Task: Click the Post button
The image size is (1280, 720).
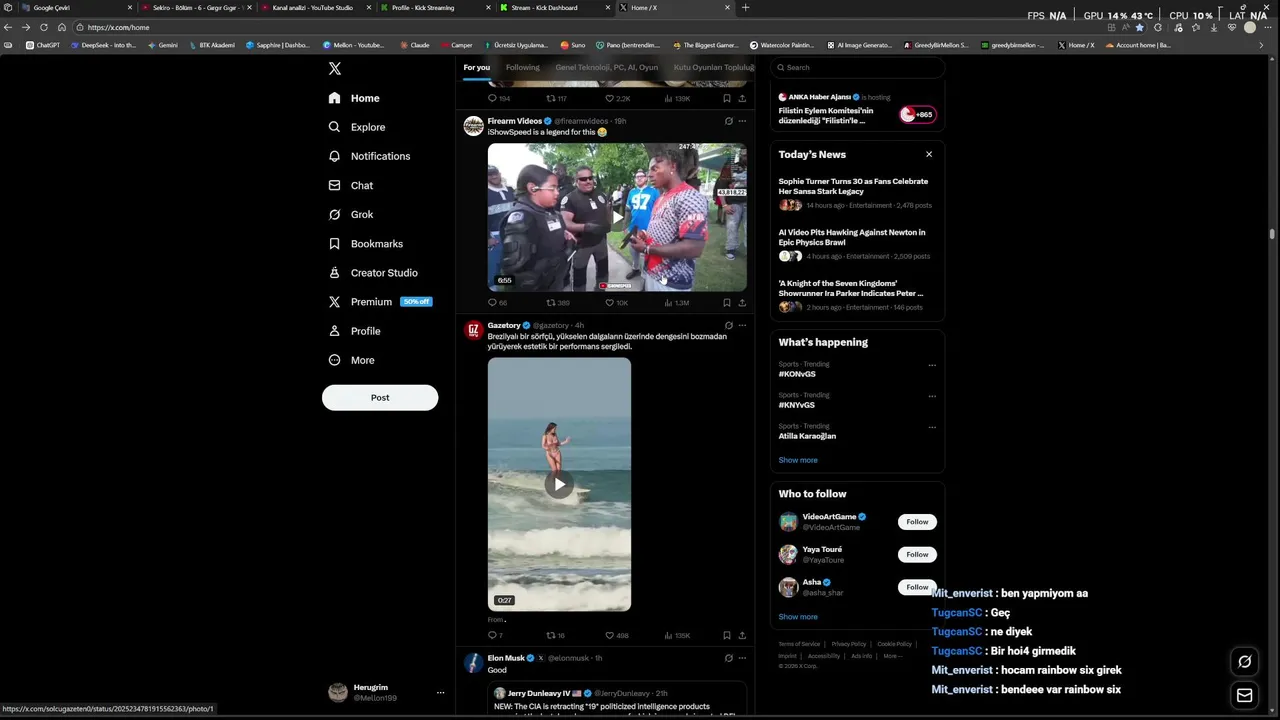Action: tap(380, 397)
